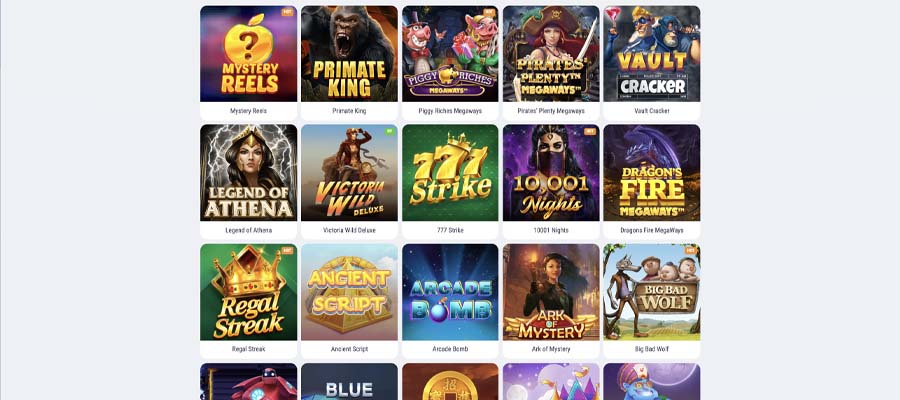Image resolution: width=900 pixels, height=400 pixels.
Task: Open the Ark of Mystery slot image
Action: (x=551, y=292)
